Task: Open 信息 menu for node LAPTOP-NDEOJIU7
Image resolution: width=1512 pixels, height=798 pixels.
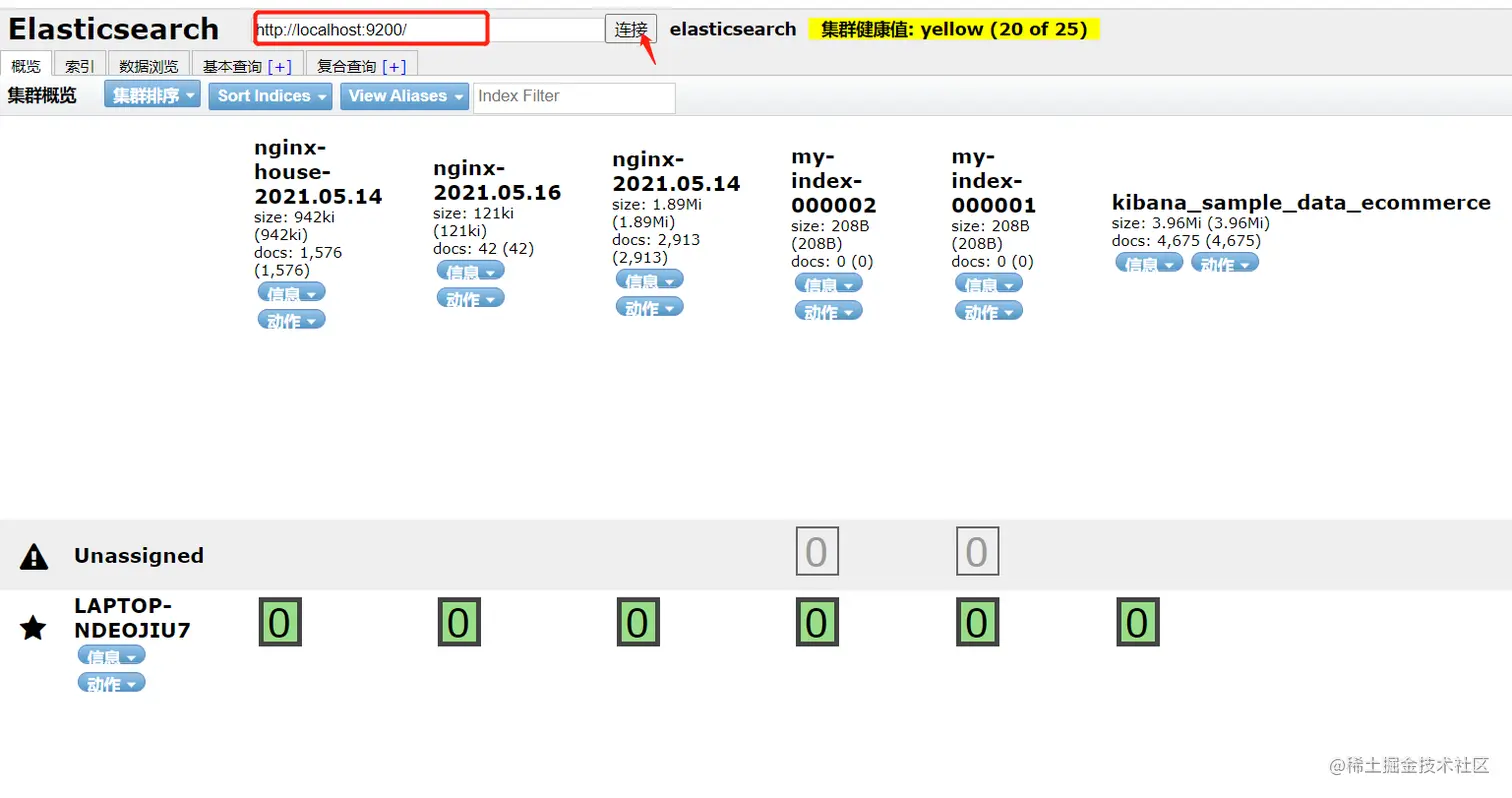Action: (x=111, y=655)
